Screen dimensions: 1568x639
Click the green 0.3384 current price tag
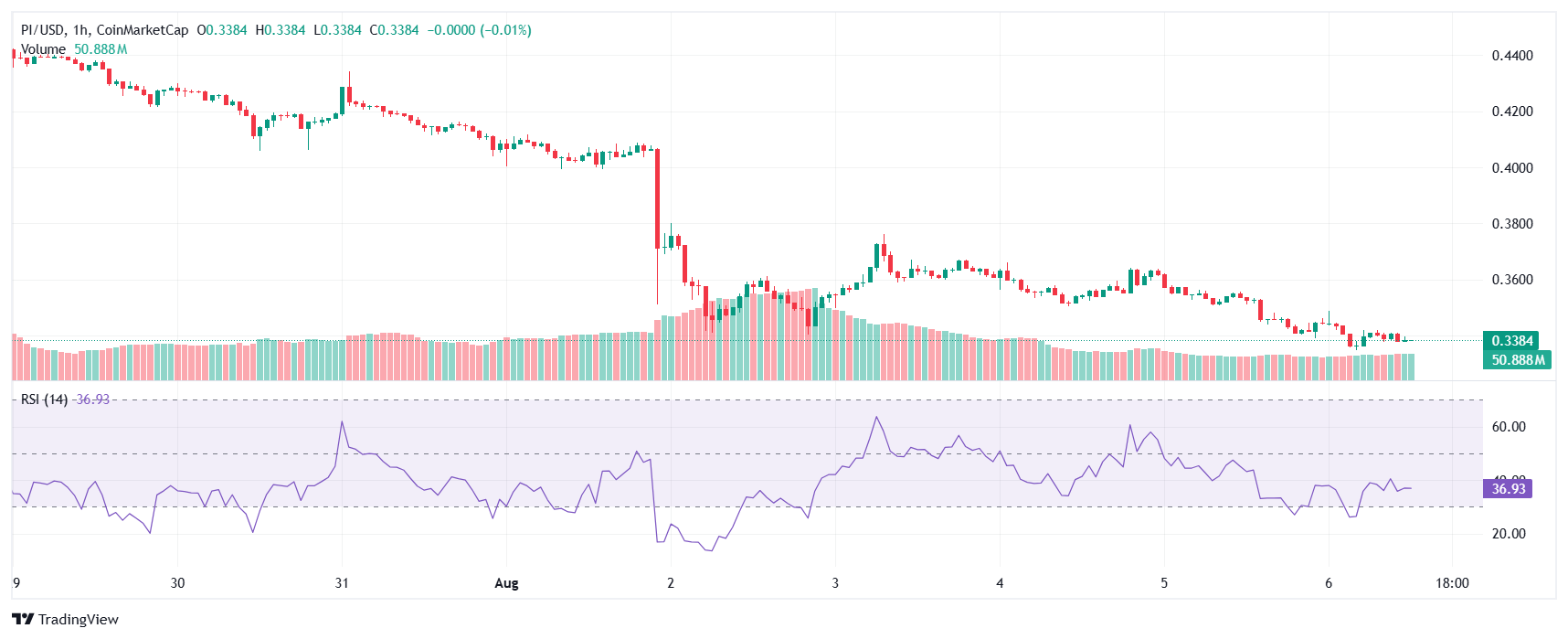tap(1512, 341)
